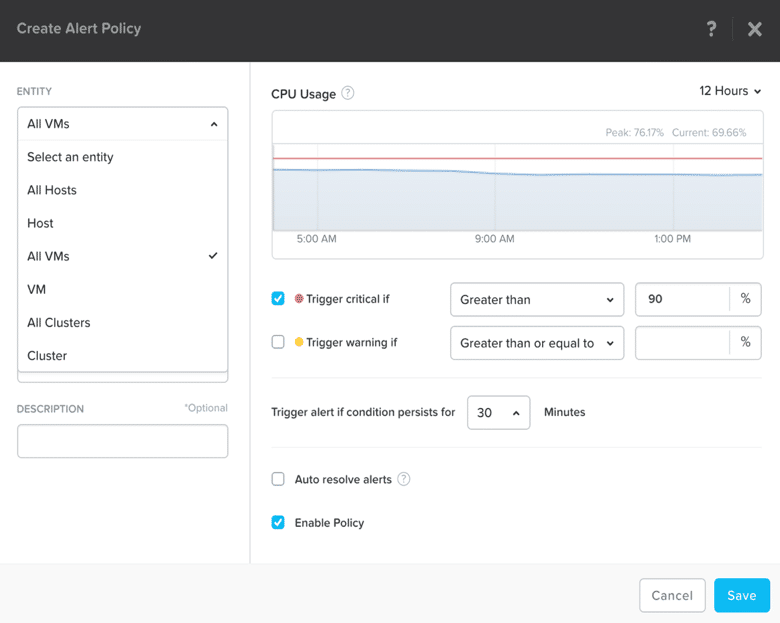This screenshot has height=623, width=780.
Task: Open the Greater than condition dropdown
Action: pyautogui.click(x=537, y=299)
